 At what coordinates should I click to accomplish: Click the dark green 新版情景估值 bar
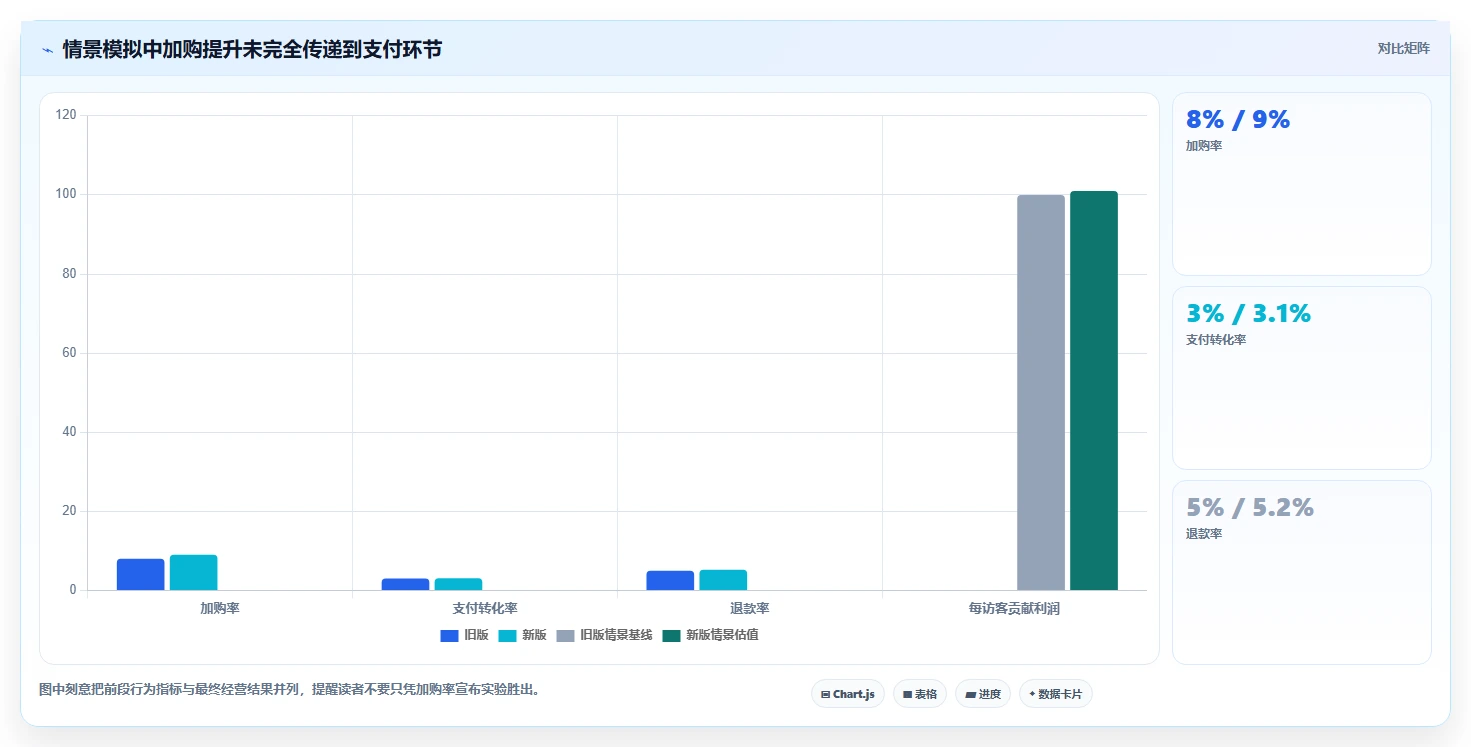coord(1094,391)
